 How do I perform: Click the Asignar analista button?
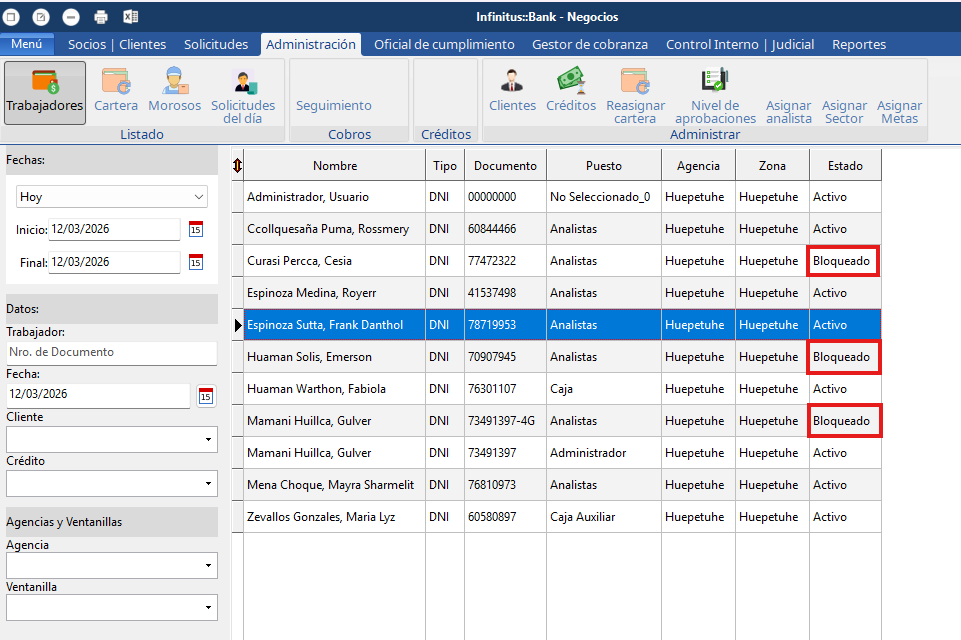point(788,111)
